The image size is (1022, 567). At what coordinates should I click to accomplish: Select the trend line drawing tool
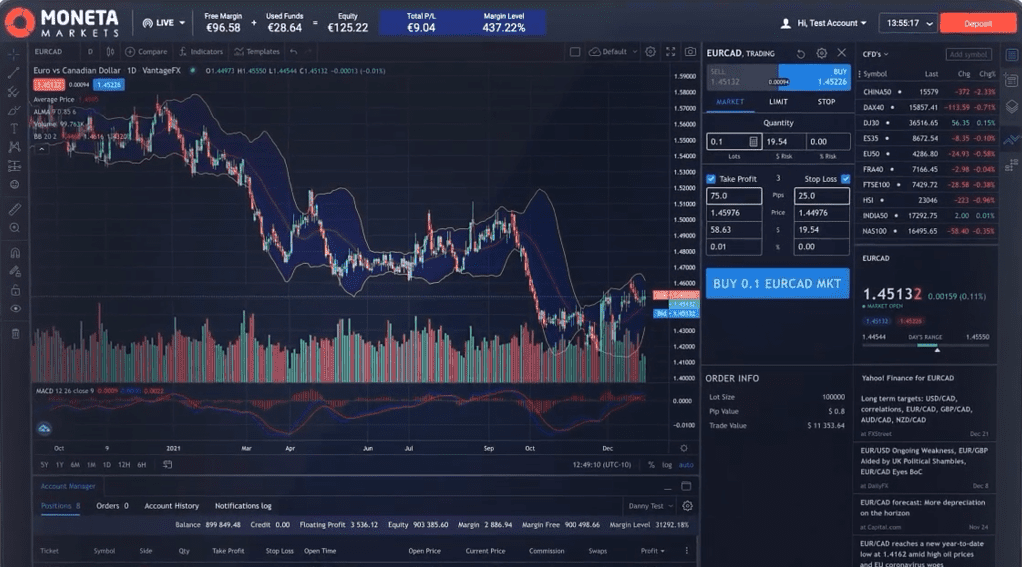pos(14,73)
